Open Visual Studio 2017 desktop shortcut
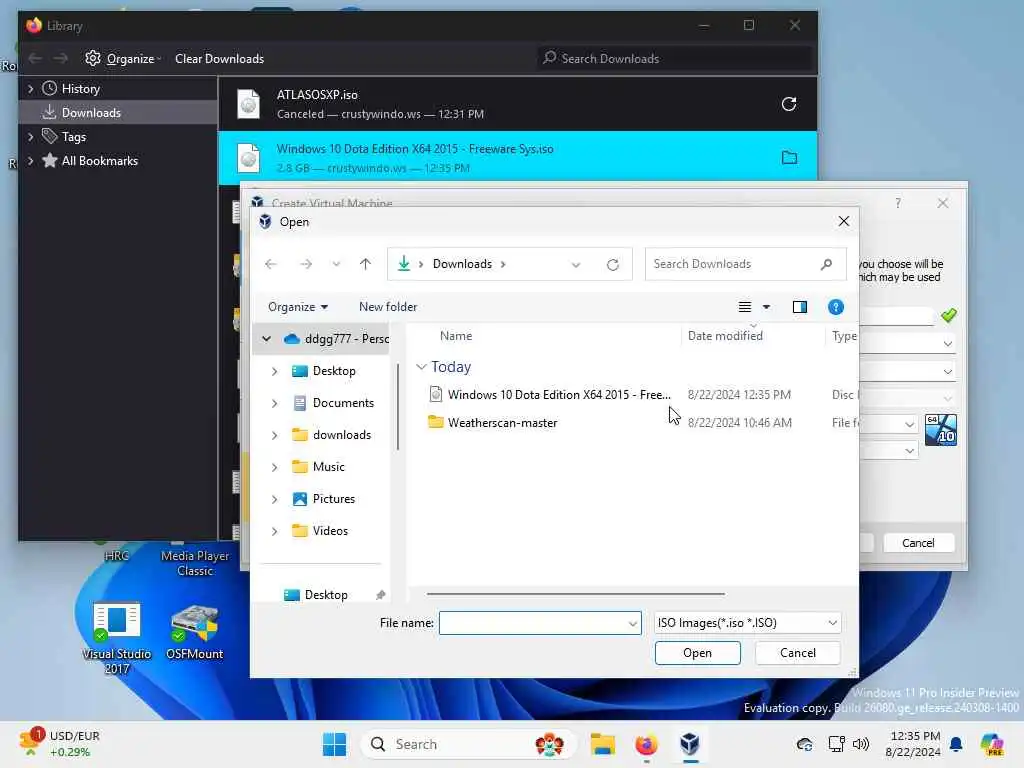Viewport: 1024px width, 768px height. 116,638
